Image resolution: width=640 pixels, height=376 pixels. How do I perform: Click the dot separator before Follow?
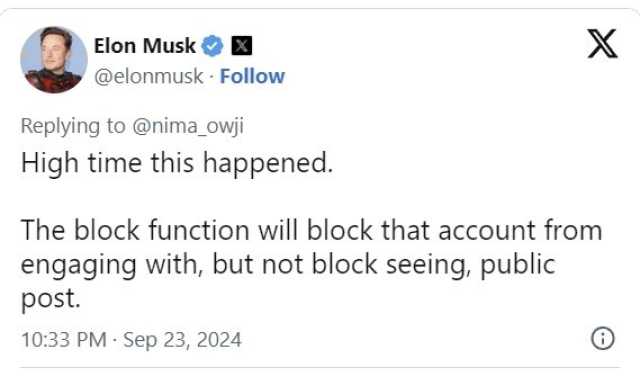click(211, 77)
